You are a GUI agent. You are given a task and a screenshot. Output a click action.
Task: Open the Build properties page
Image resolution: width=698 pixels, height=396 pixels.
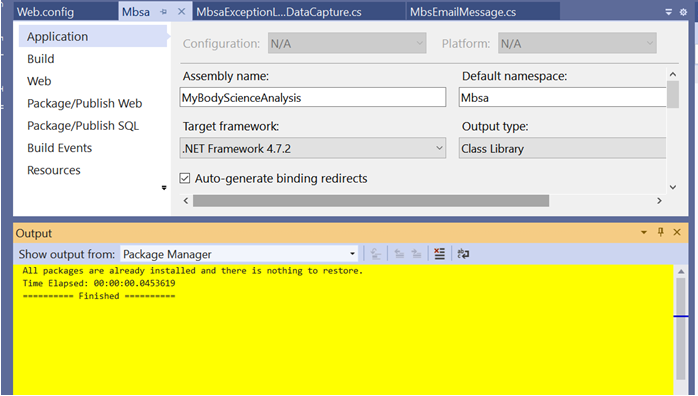click(41, 59)
